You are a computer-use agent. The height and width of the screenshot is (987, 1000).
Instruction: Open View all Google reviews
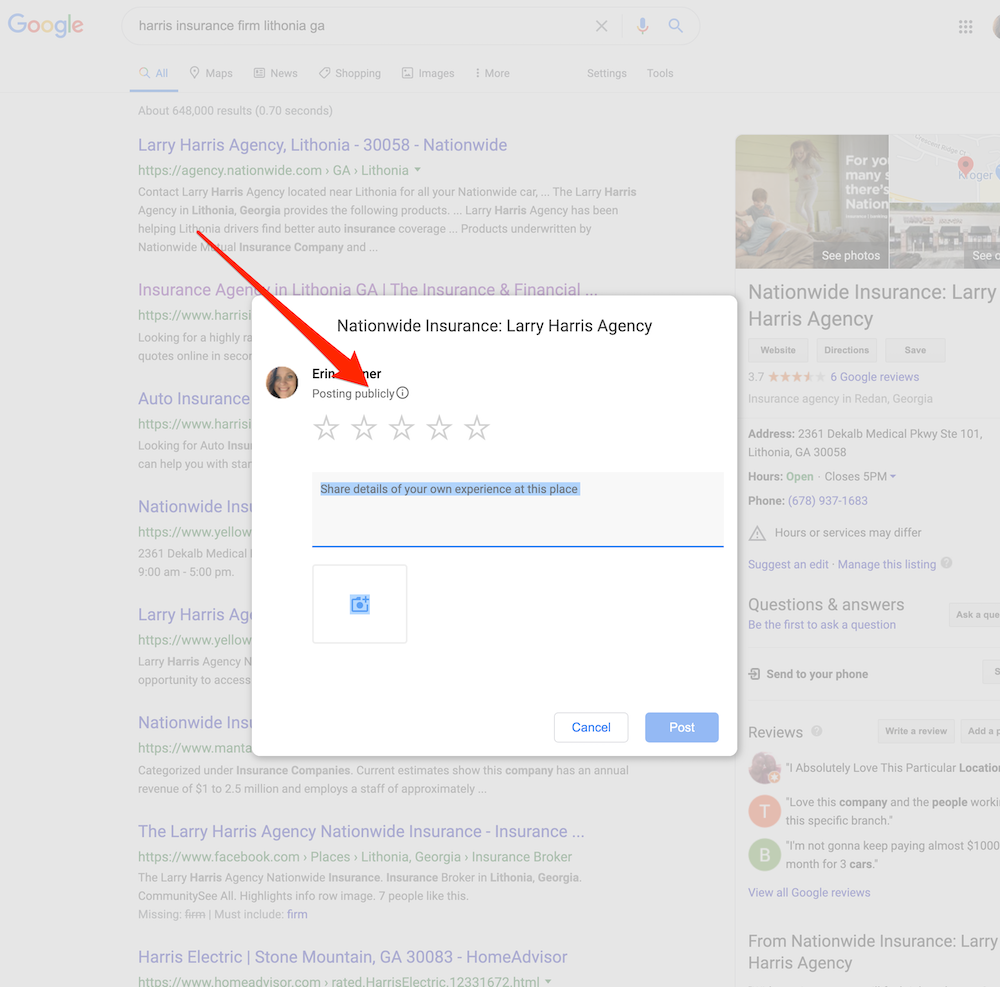point(809,893)
